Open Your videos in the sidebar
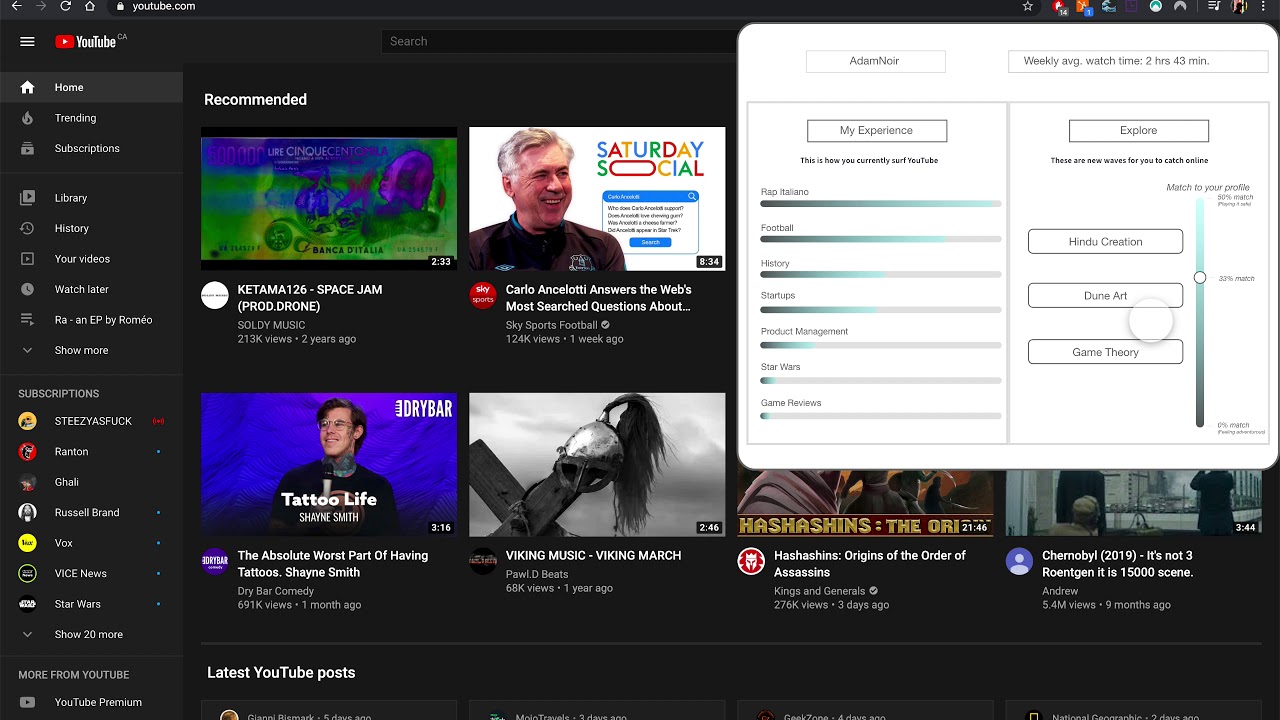1280x720 pixels. (91, 259)
